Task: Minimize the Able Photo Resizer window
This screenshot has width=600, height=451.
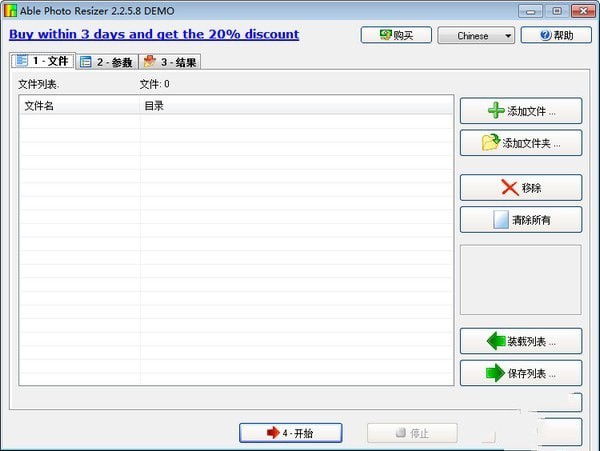Action: pos(530,11)
